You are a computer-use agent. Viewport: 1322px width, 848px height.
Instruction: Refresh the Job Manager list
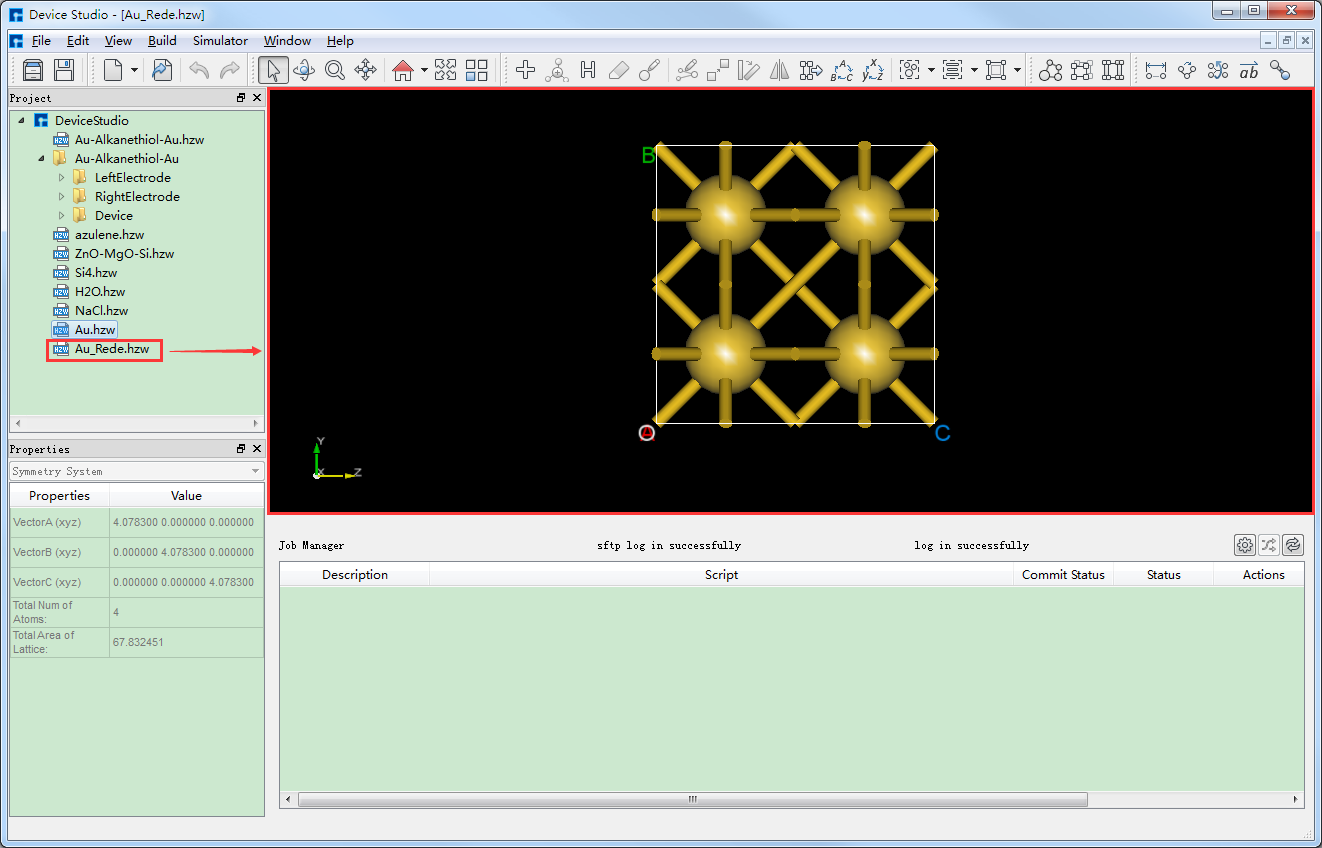point(1293,545)
